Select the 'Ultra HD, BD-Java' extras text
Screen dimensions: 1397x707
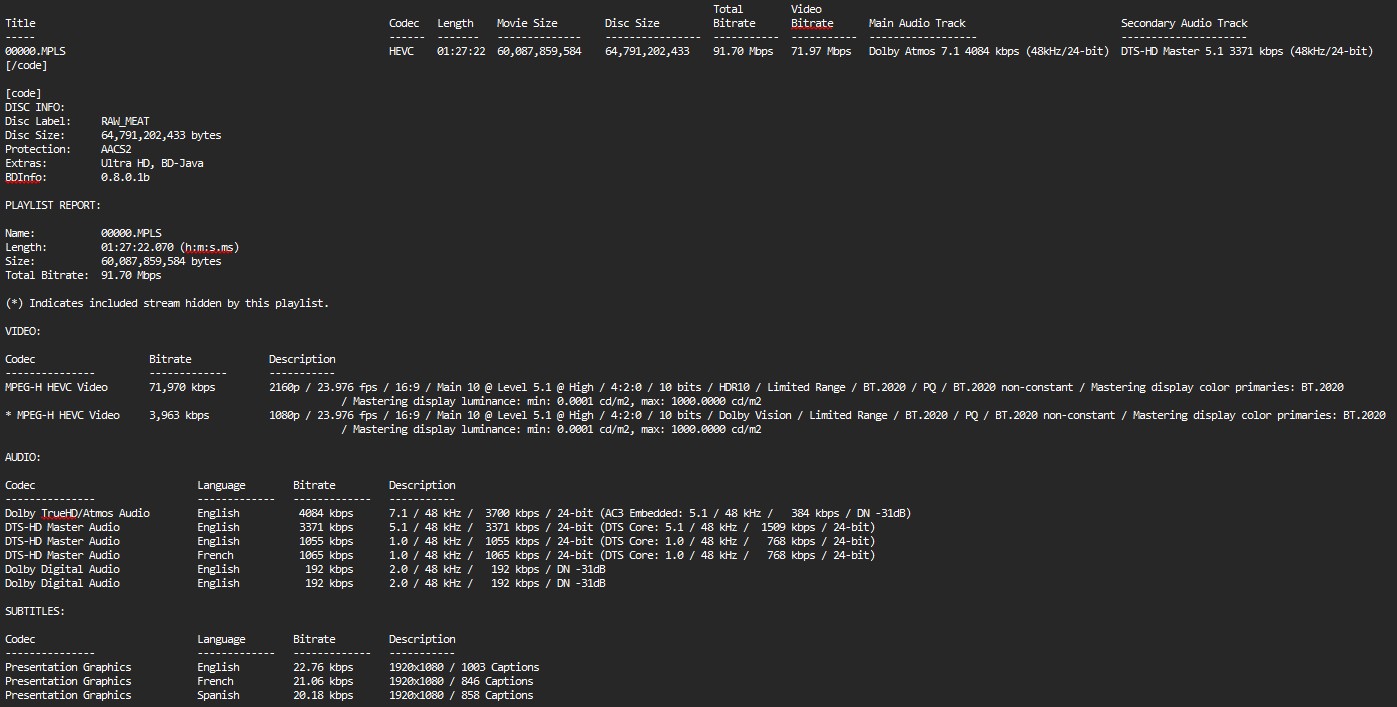tap(152, 163)
